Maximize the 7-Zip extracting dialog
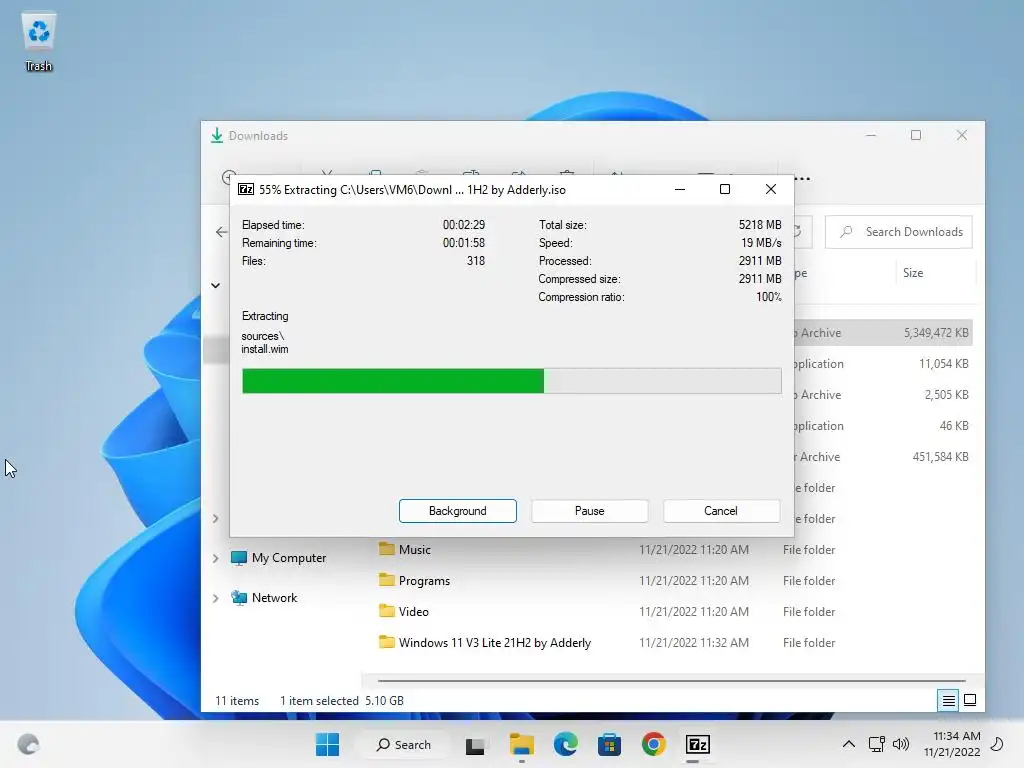Image resolution: width=1024 pixels, height=768 pixels. pos(725,189)
